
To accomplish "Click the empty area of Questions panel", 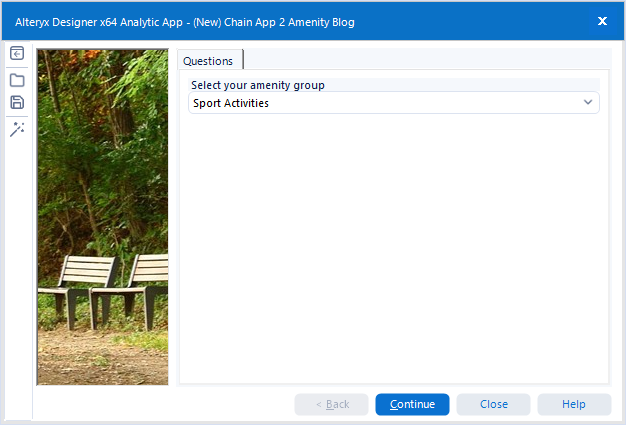I will pyautogui.click(x=394, y=247).
